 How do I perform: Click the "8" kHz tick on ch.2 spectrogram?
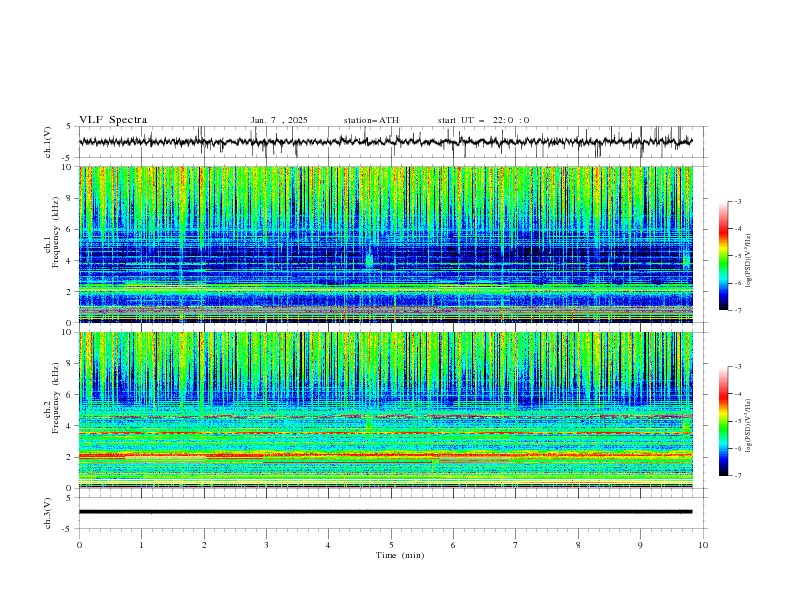point(70,364)
